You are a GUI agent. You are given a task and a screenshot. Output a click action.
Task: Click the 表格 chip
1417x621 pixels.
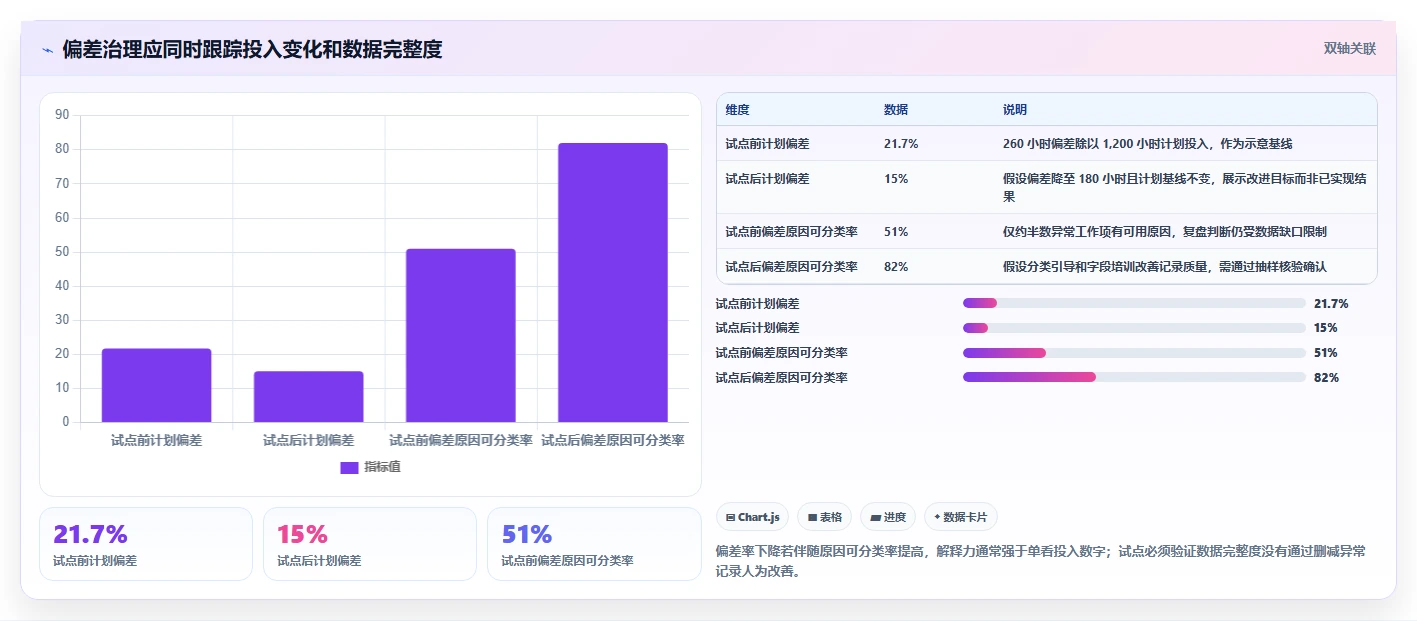pyautogui.click(x=824, y=517)
